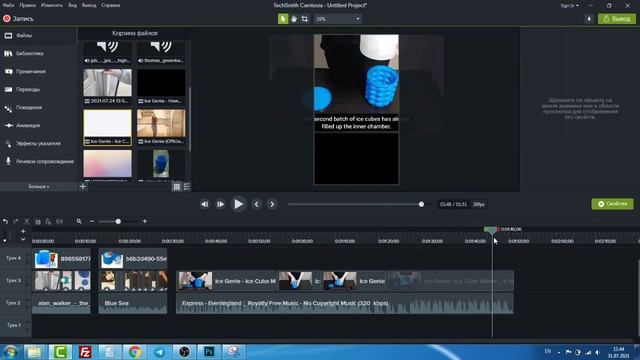Click the Split clip icon

coord(59,221)
